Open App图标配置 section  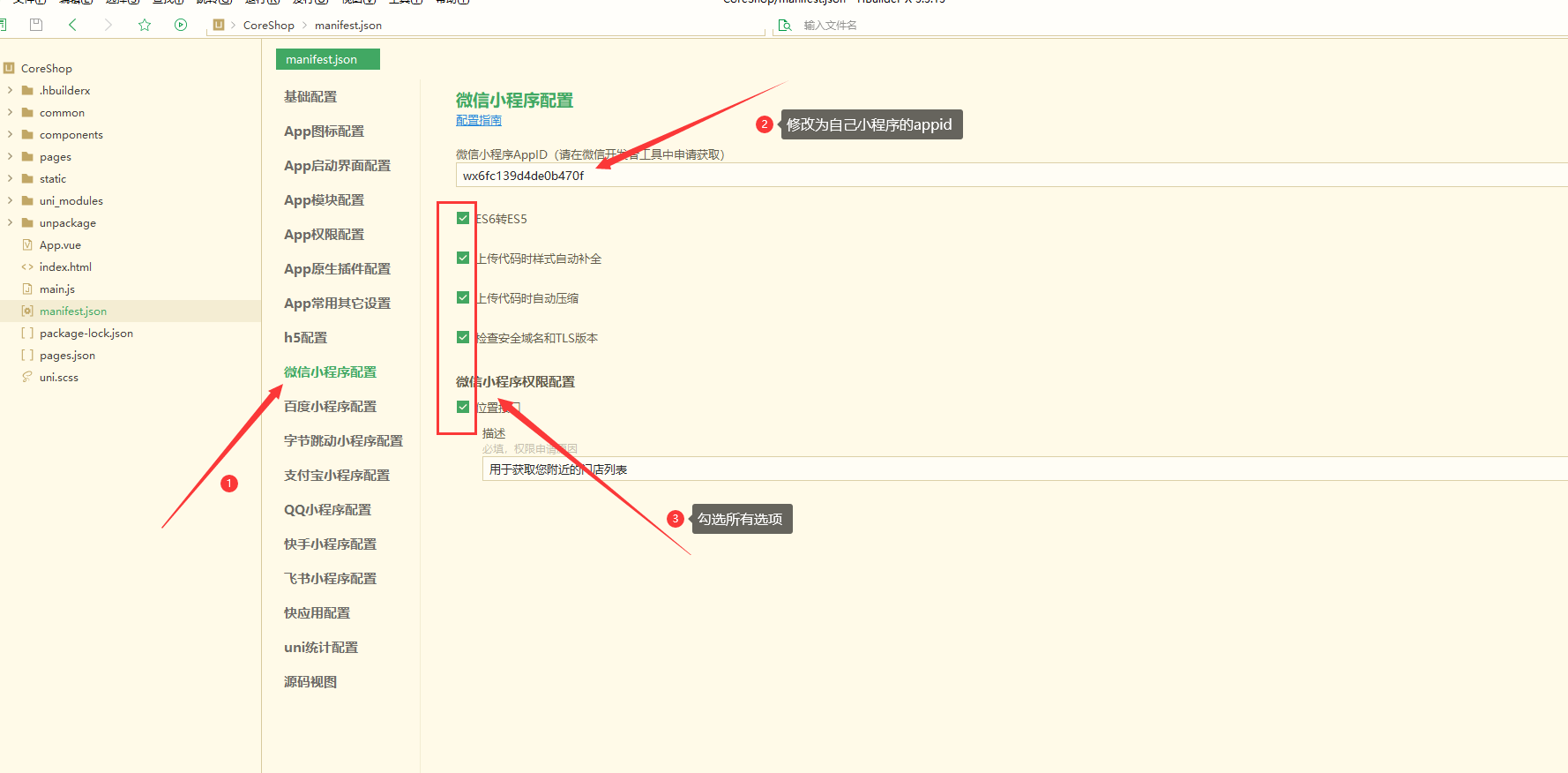pyautogui.click(x=324, y=131)
